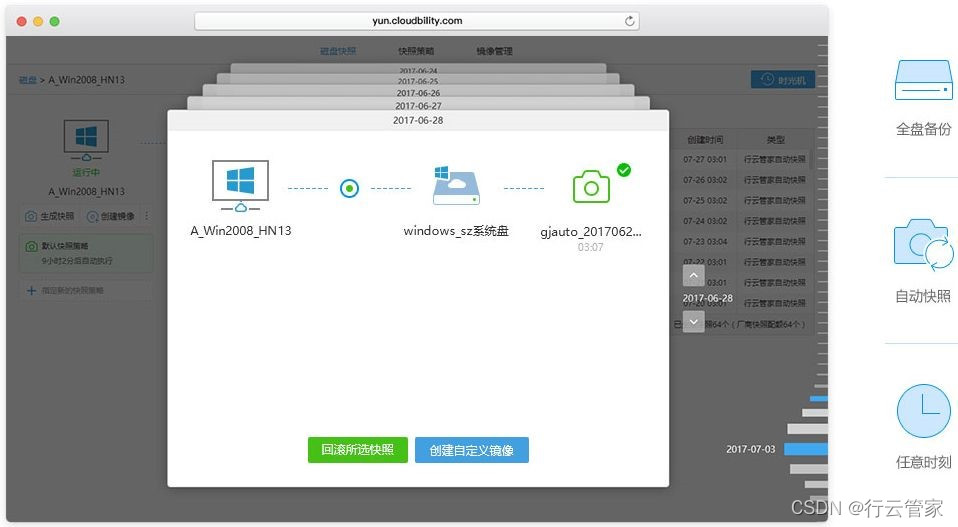Go to previous date with up arrow
Viewport: 958px width, 527px height.
pyautogui.click(x=693, y=275)
